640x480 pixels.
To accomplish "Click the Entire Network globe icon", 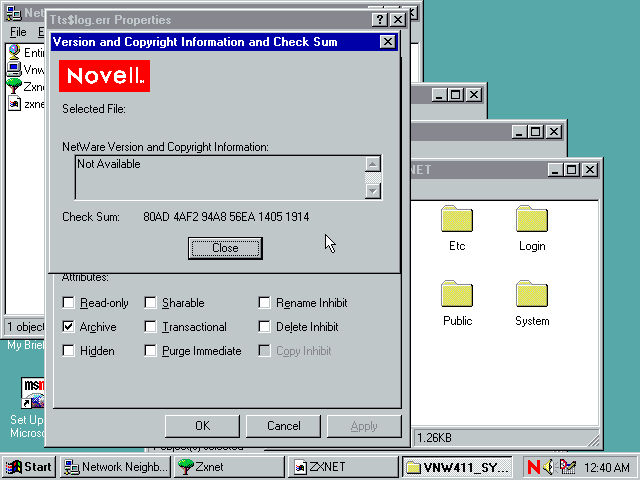I will point(14,52).
